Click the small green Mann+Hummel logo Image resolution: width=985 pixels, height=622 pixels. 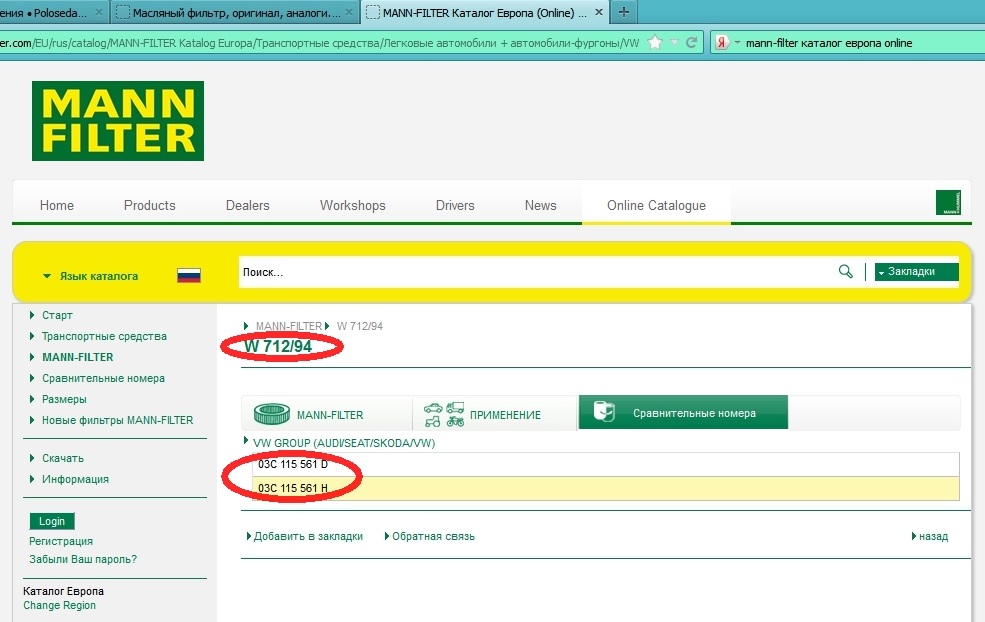tap(948, 203)
